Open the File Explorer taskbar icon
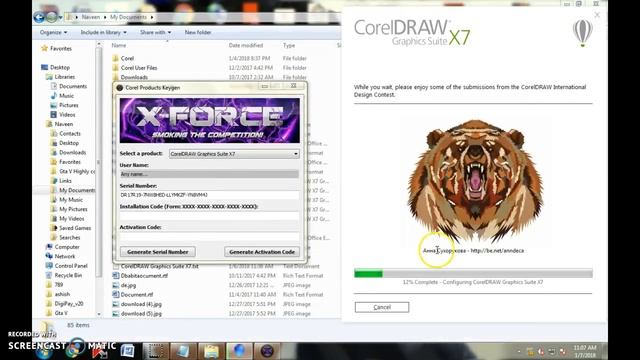Image resolution: width=640 pixels, height=360 pixels. point(211,351)
